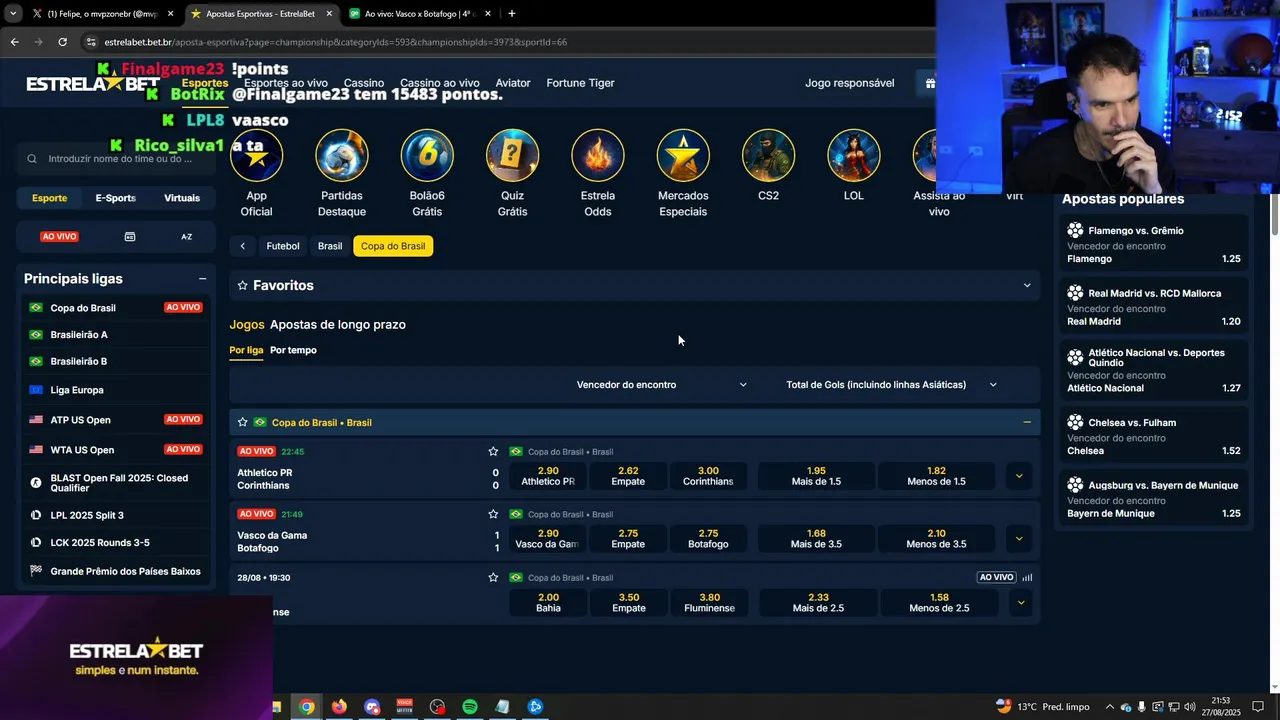This screenshot has height=720, width=1280.
Task: Click the gift icon in the header
Action: [x=930, y=83]
